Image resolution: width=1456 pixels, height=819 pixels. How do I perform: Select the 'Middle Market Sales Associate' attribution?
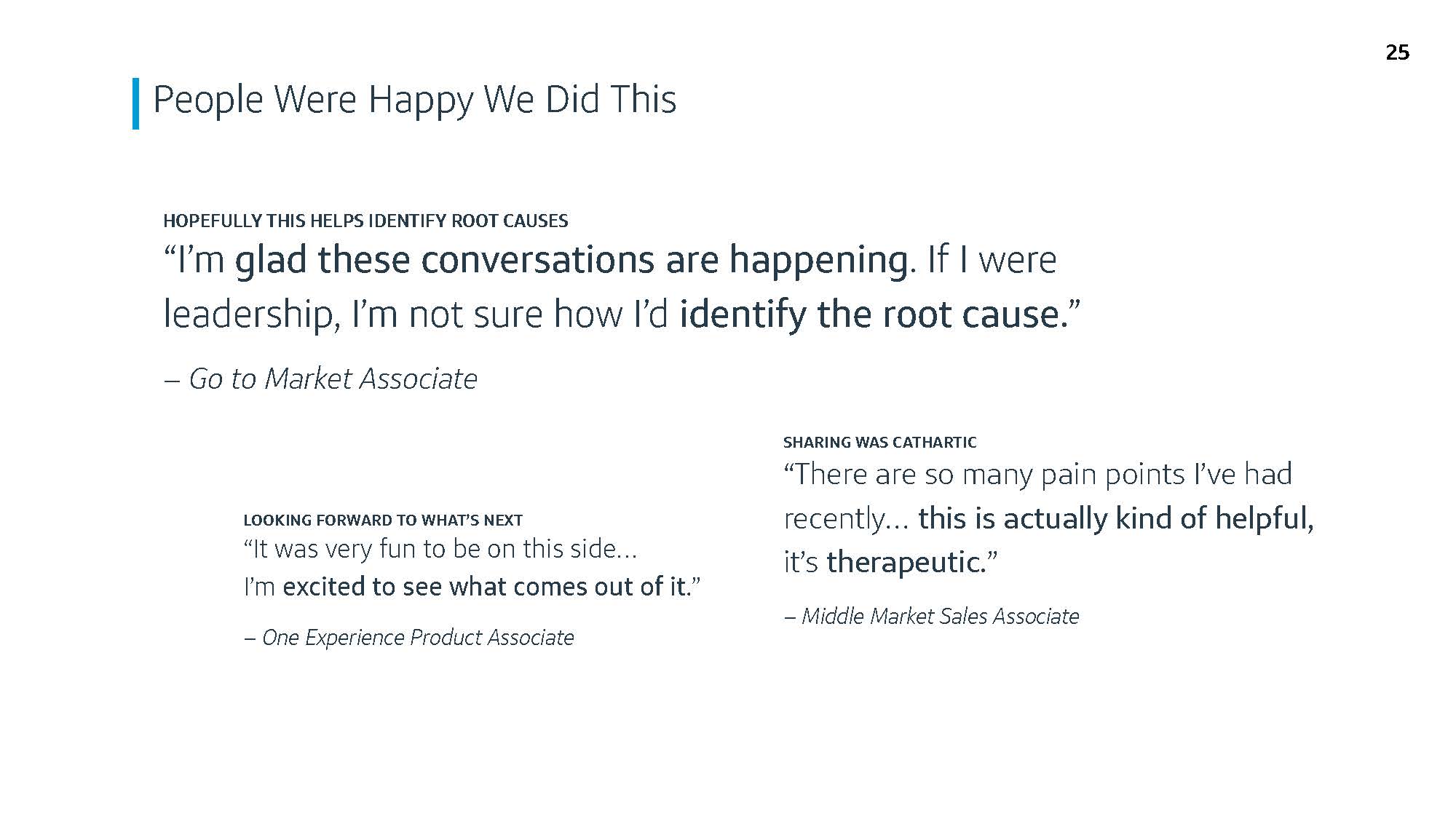[x=940, y=616]
